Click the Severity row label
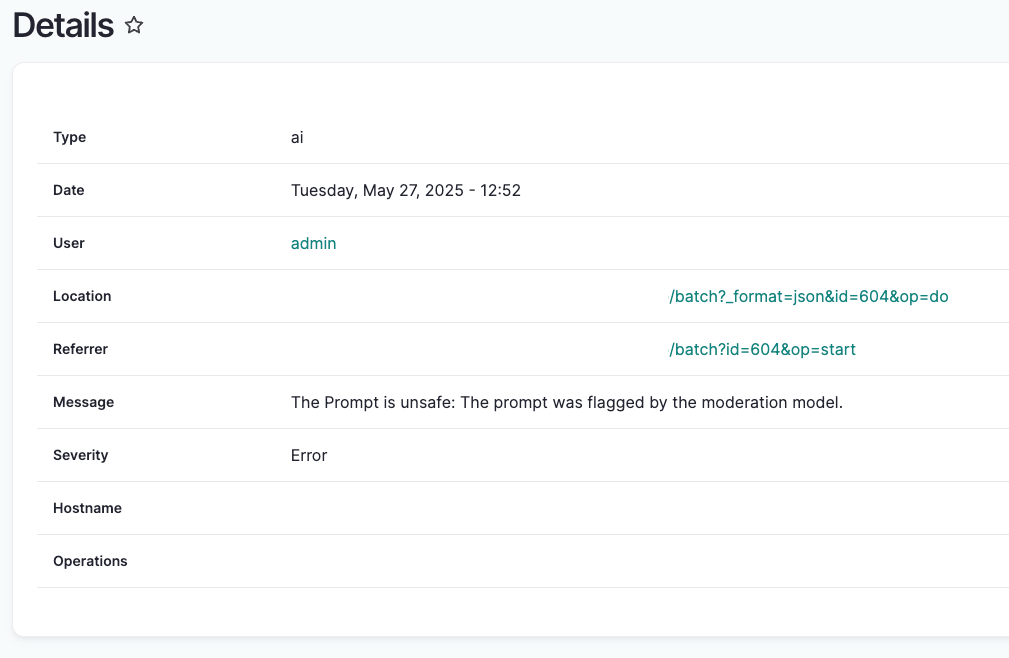 (80, 455)
